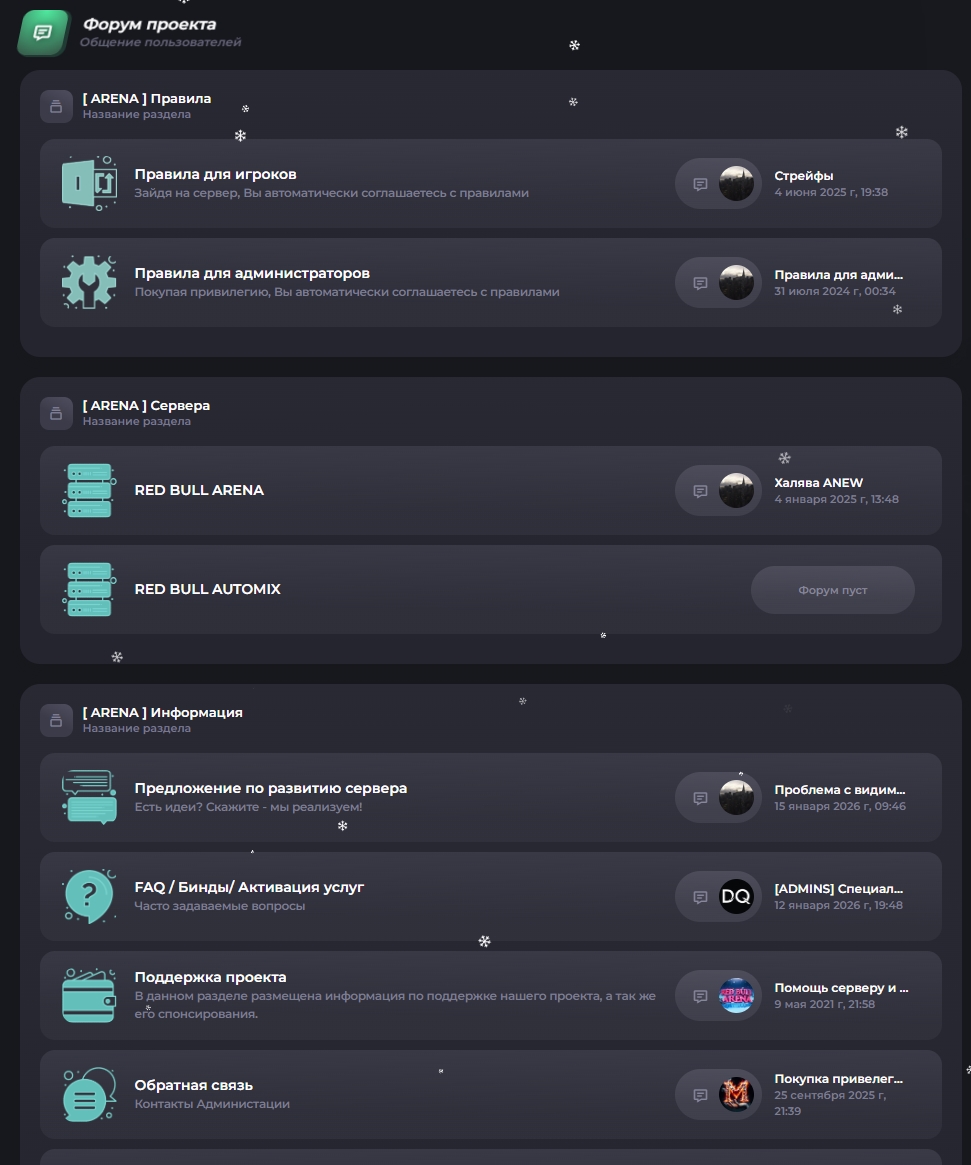
Task: Click the Форум пуст button
Action: [x=832, y=590]
